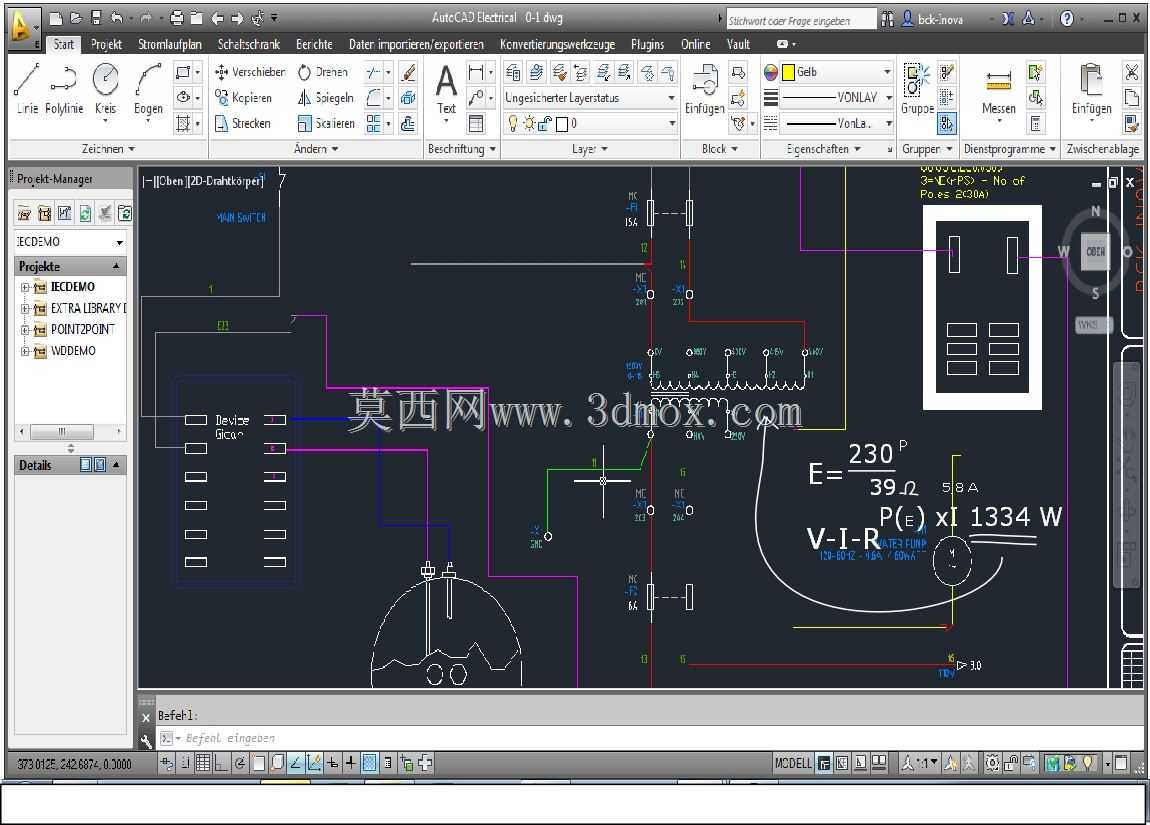The height and width of the screenshot is (825, 1150).
Task: Select the Linie drawing tool
Action: coord(27,89)
